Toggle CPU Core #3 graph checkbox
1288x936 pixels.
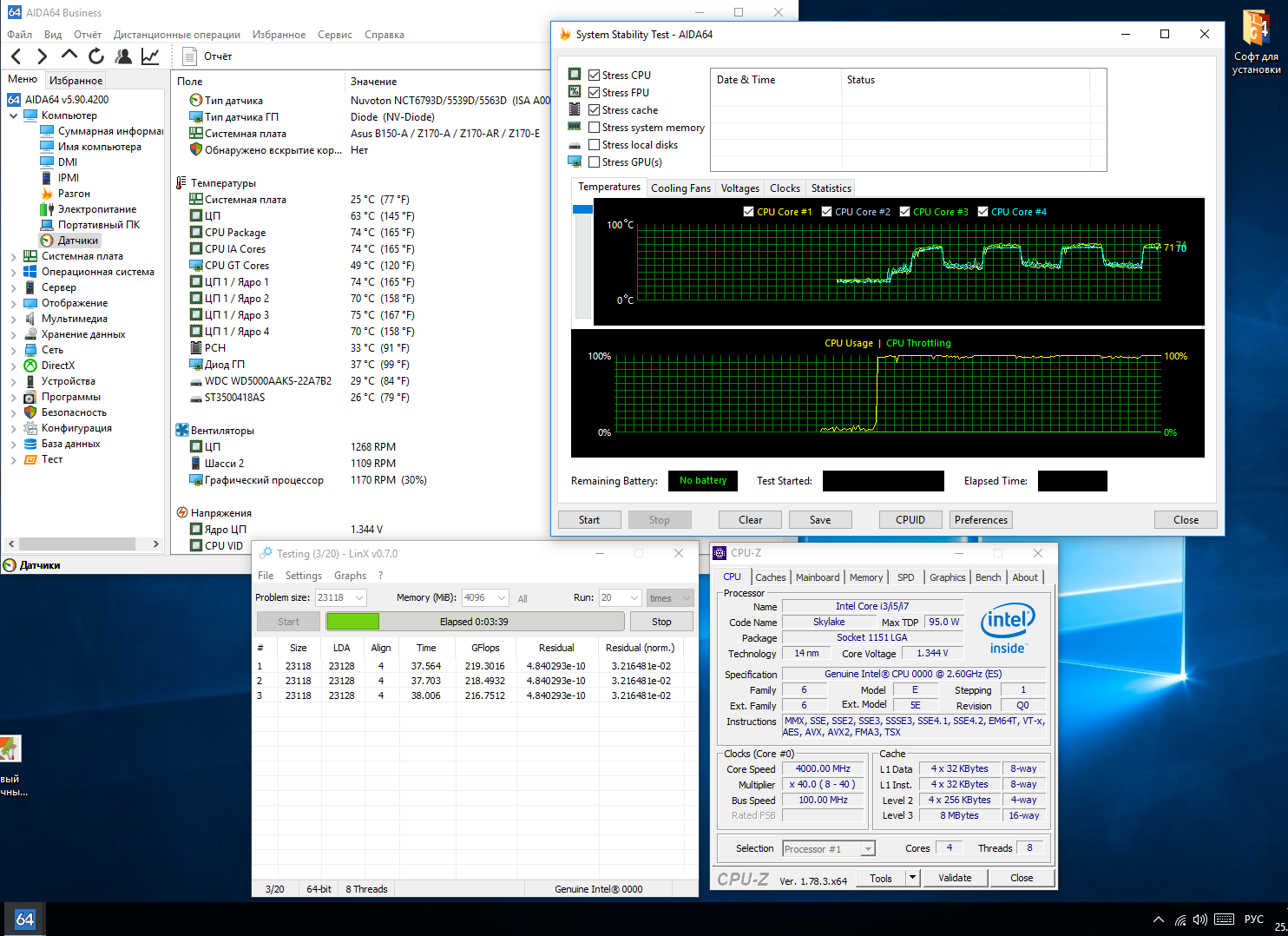click(x=905, y=212)
